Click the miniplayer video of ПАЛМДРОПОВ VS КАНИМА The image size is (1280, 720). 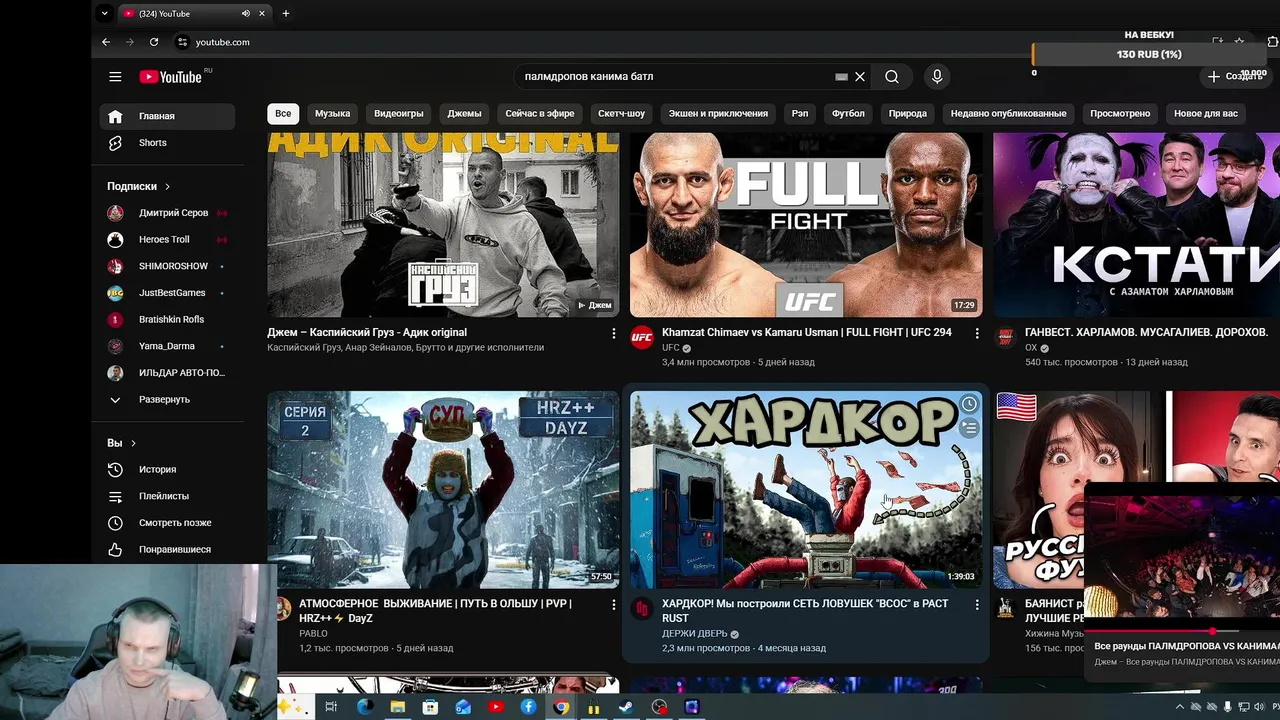click(1182, 555)
